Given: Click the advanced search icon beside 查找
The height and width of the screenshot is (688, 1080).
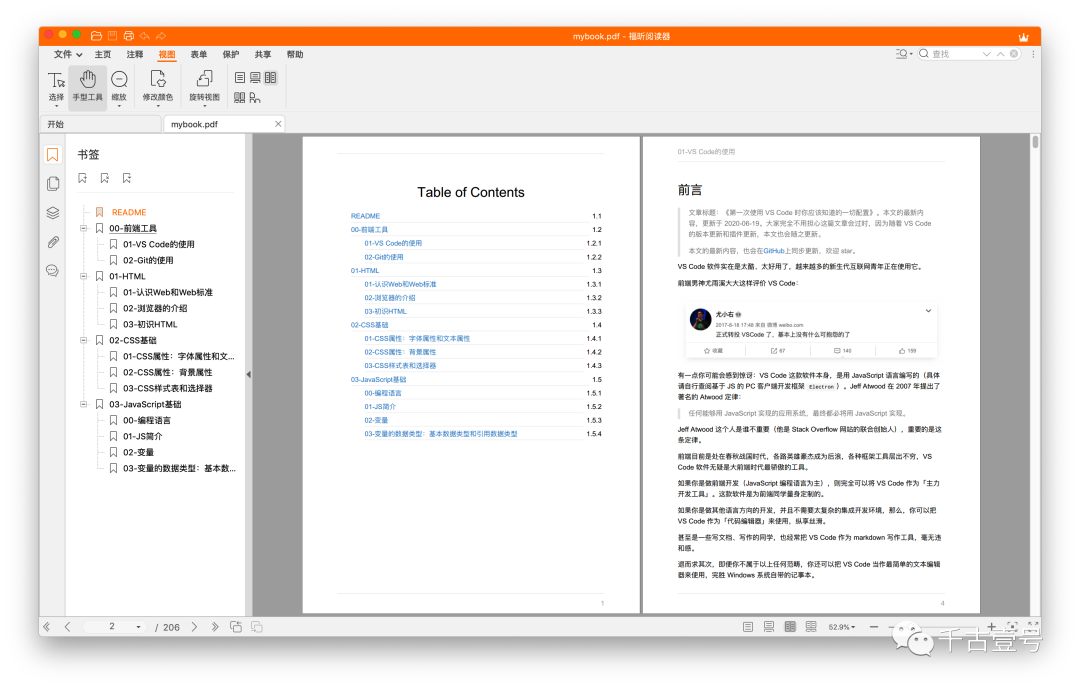Looking at the screenshot, I should tap(903, 54).
